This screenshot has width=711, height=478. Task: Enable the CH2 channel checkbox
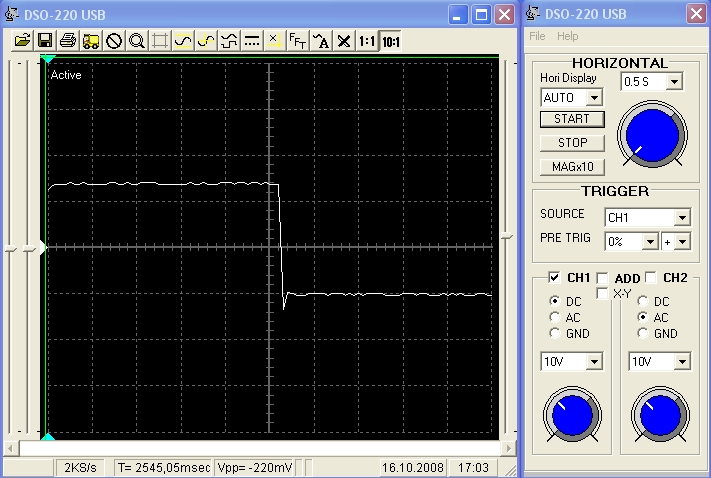click(651, 277)
